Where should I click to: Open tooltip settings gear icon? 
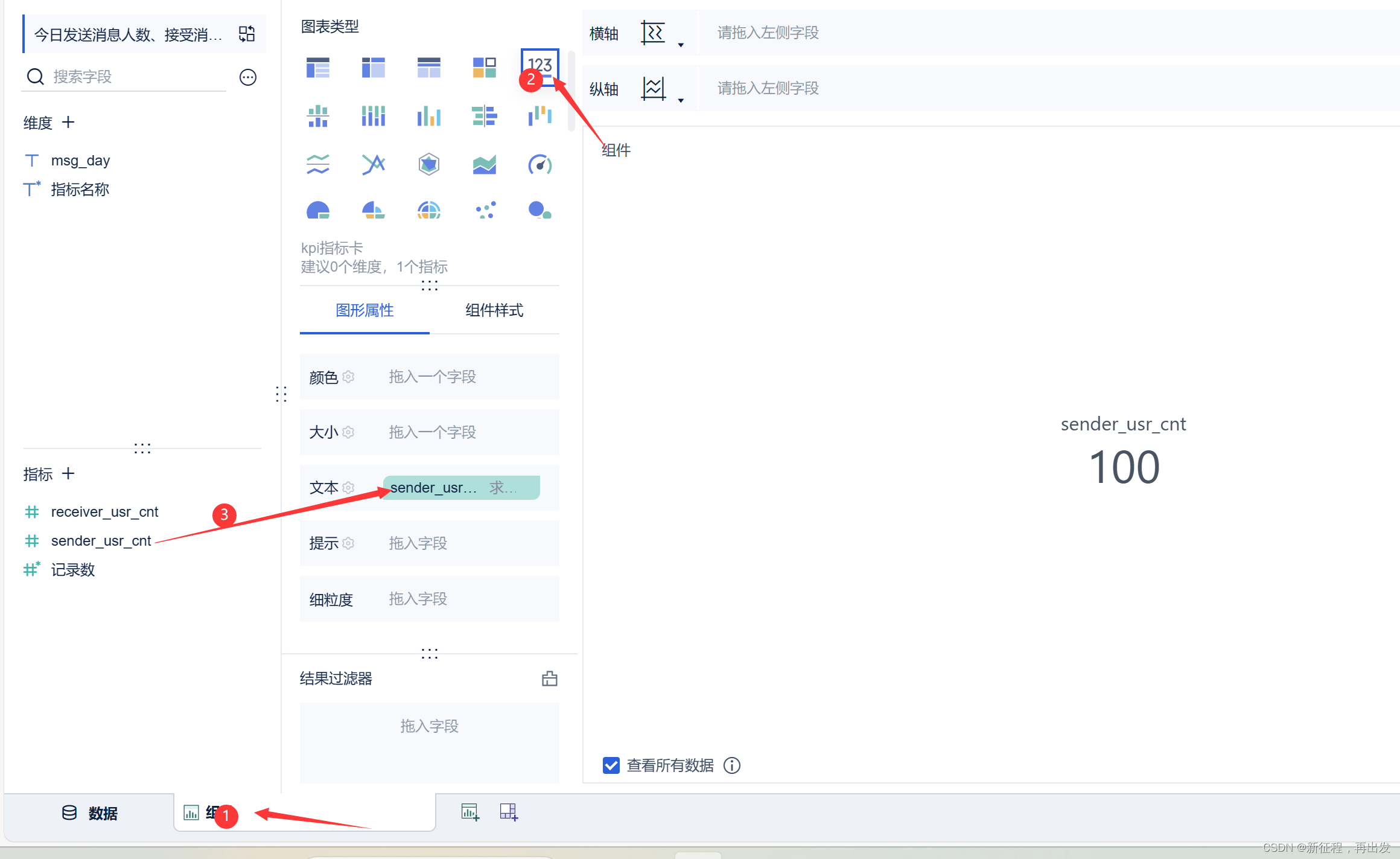(348, 543)
